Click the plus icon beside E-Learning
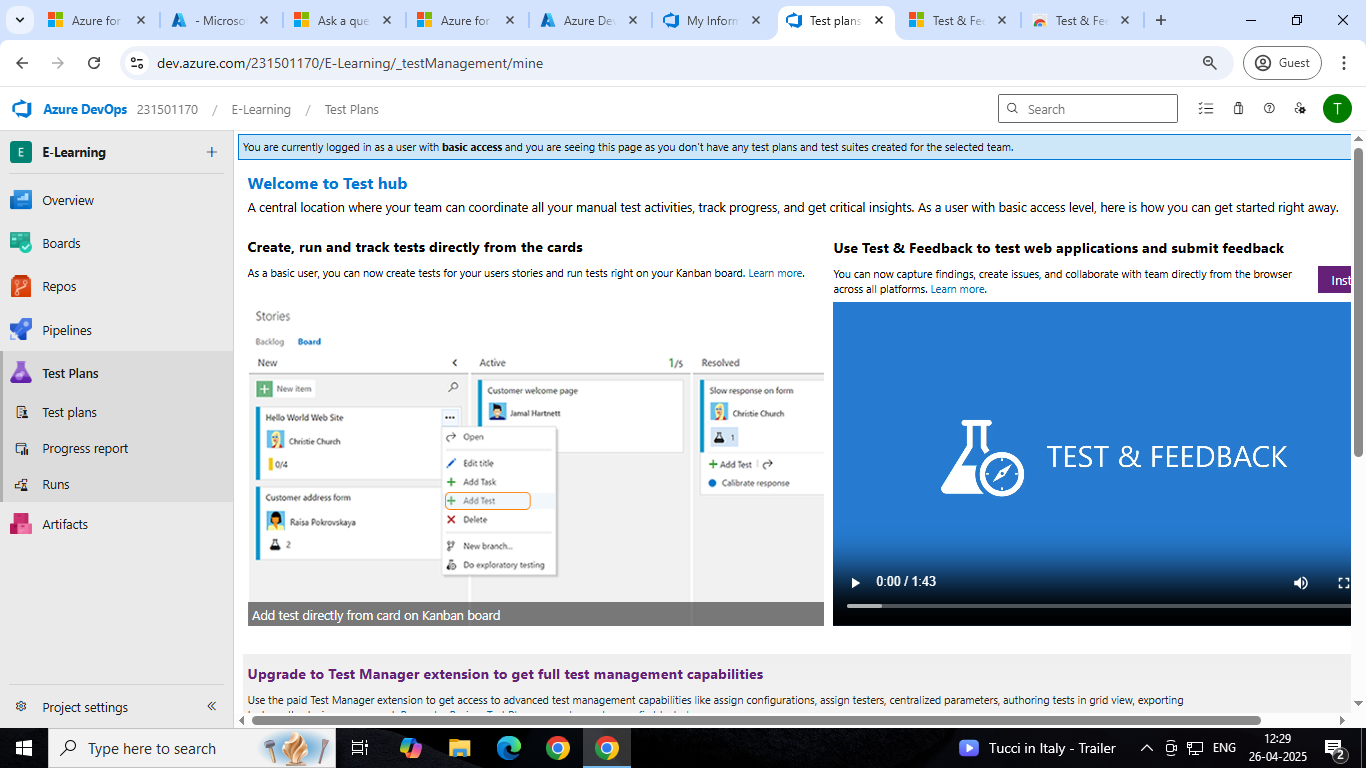Image resolution: width=1366 pixels, height=768 pixels. tap(211, 152)
